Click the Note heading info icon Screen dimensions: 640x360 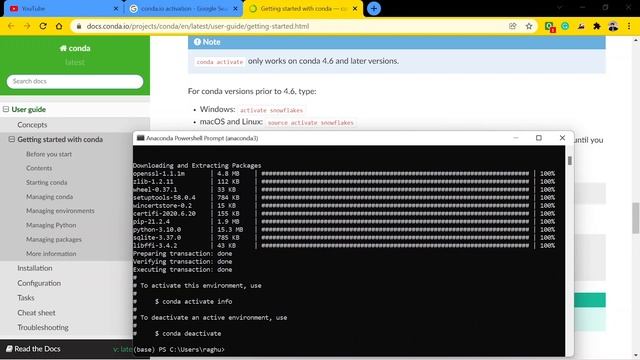coord(197,42)
